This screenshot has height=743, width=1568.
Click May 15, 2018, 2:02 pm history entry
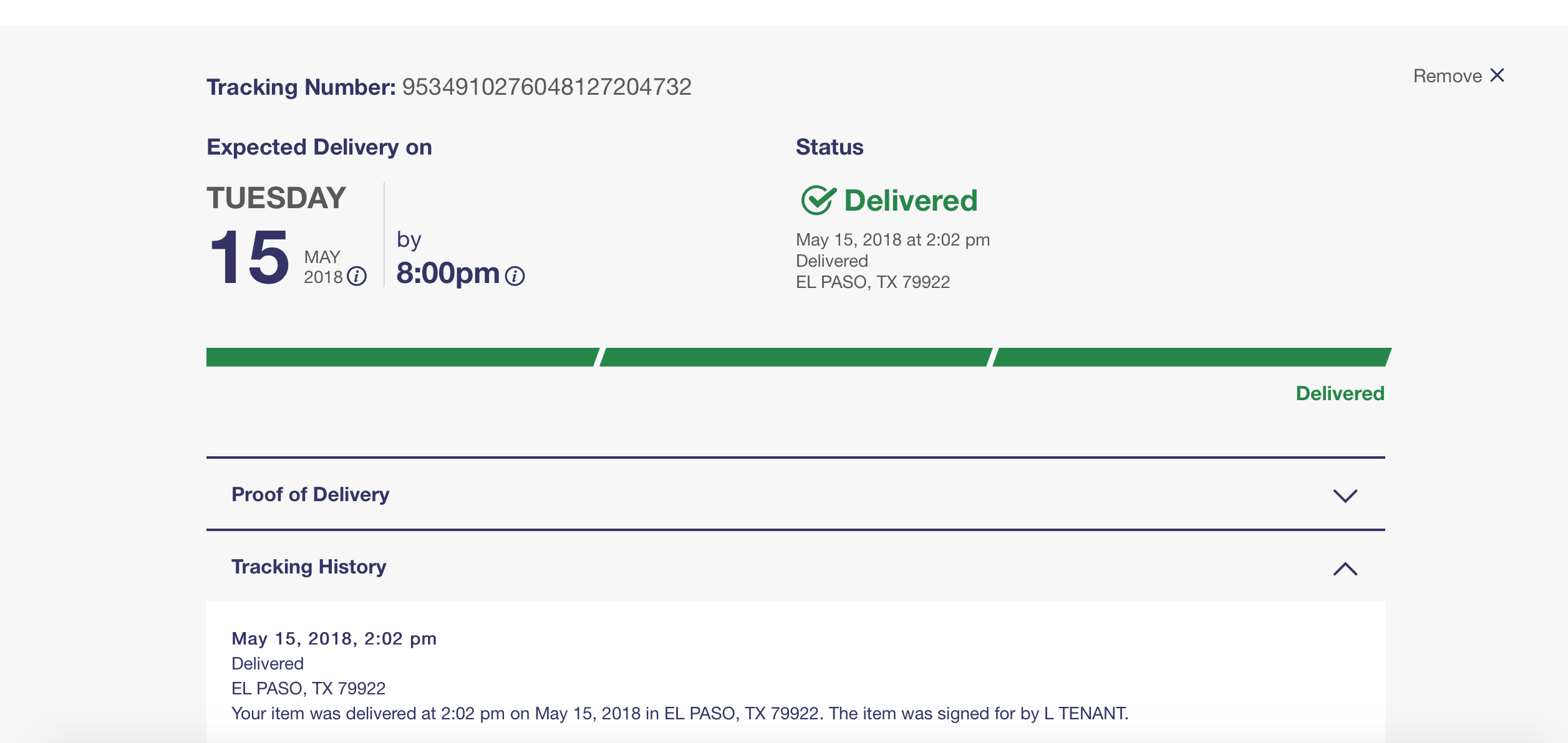334,638
